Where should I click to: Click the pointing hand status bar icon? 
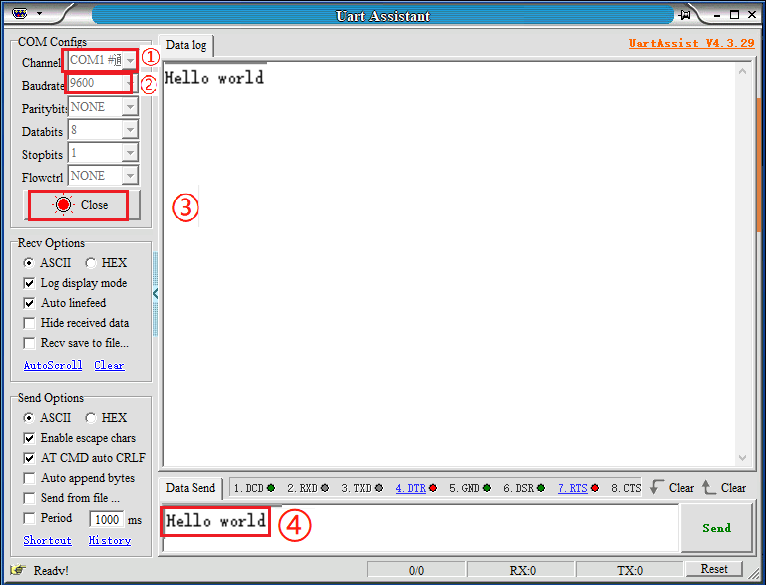point(18,570)
